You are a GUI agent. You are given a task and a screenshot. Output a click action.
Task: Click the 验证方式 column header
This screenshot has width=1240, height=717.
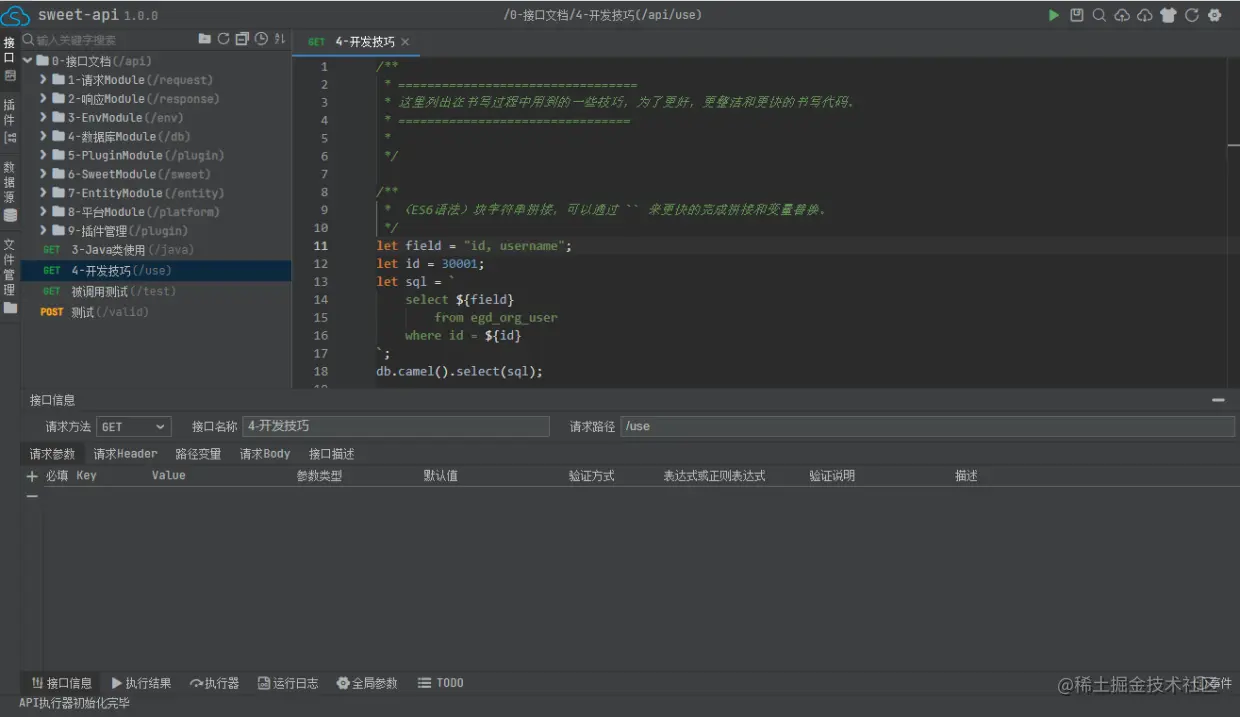(592, 476)
